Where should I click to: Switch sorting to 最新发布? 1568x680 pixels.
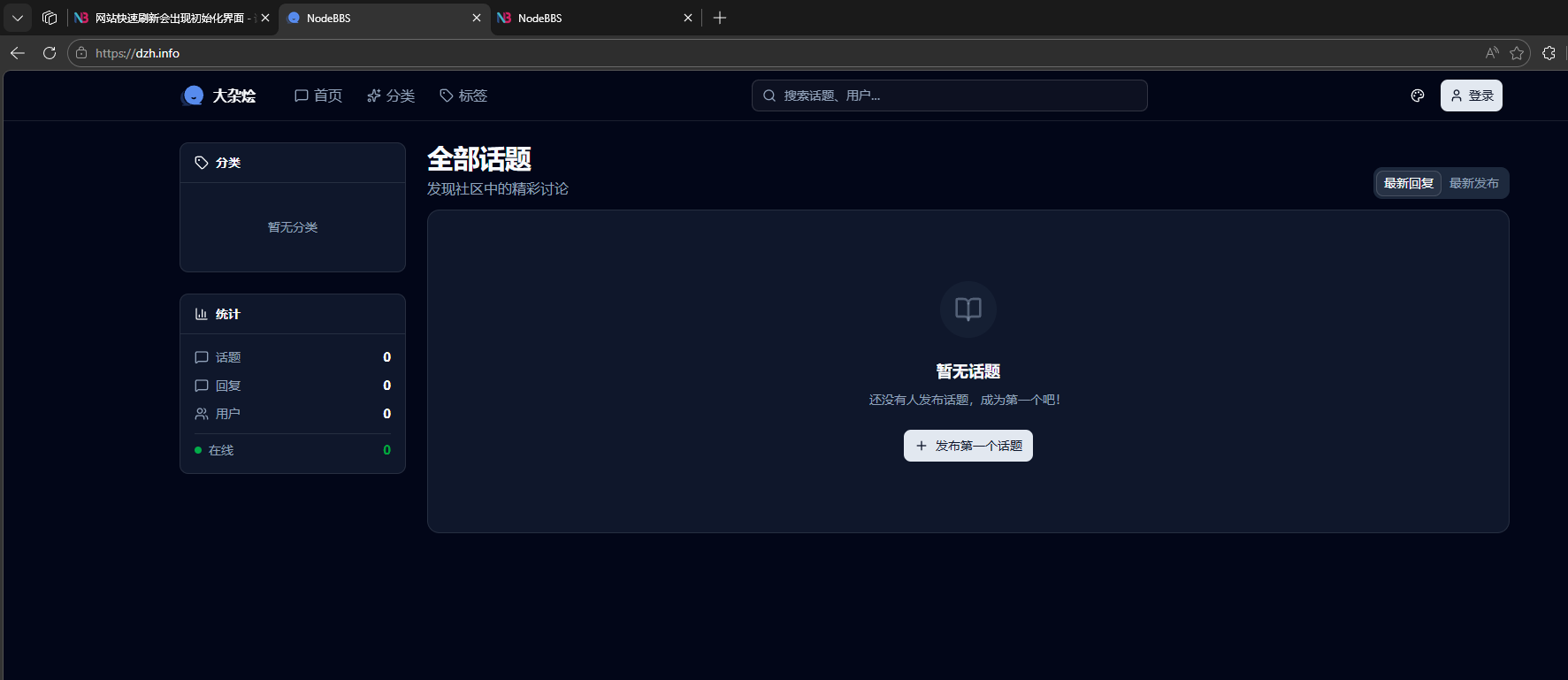(x=1473, y=183)
